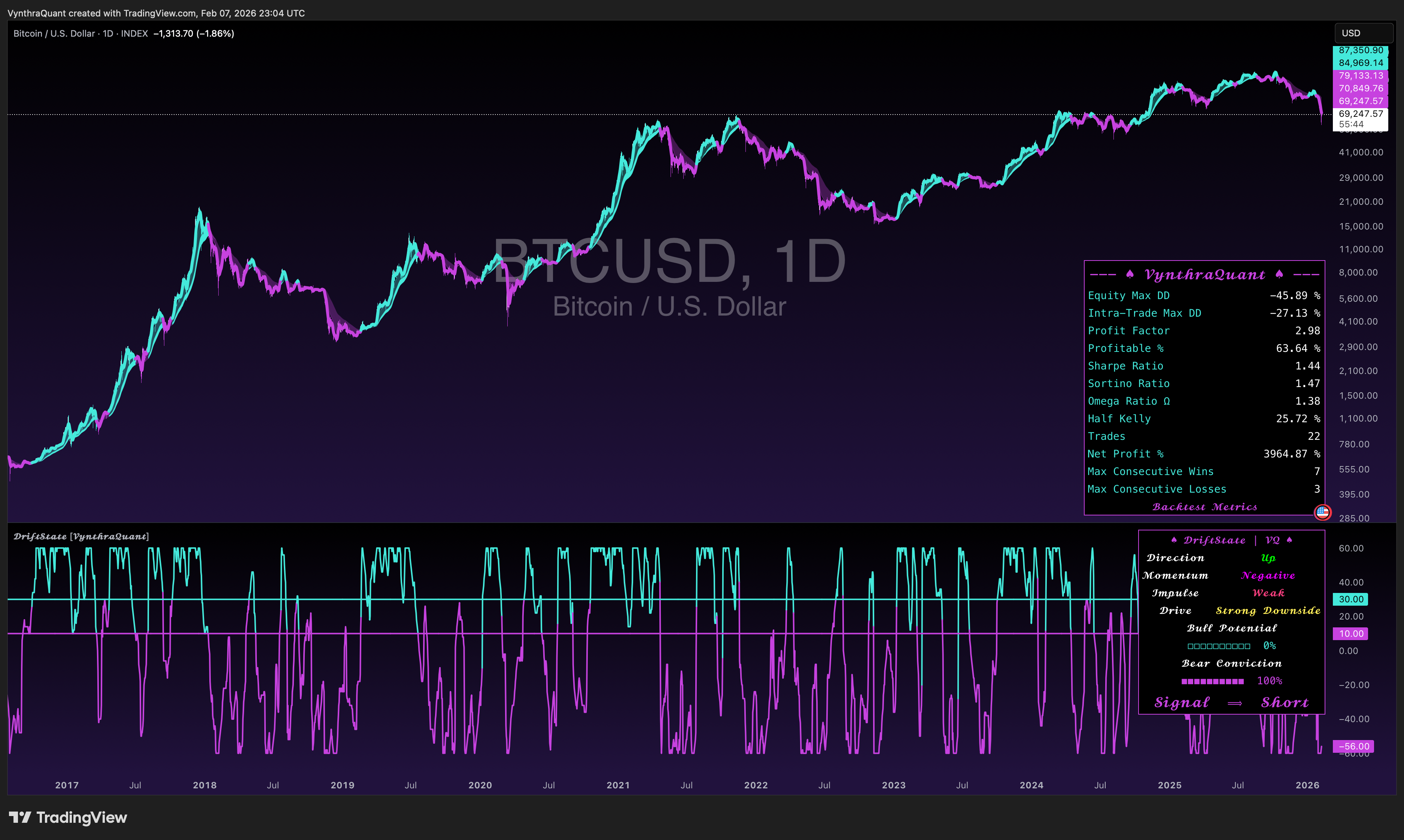
Task: Click the spade icon right of VynthraQuant title
Action: click(x=1279, y=274)
